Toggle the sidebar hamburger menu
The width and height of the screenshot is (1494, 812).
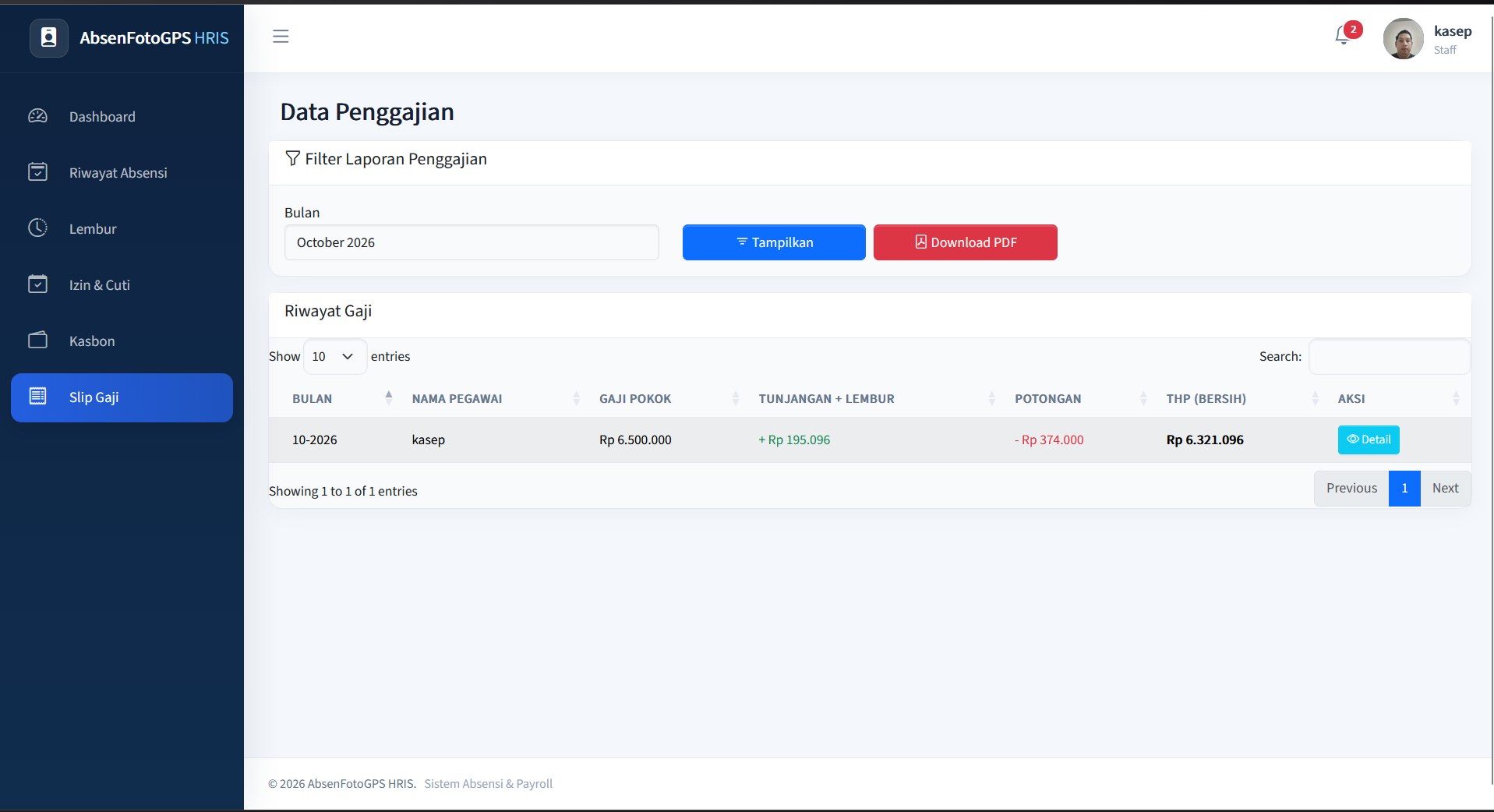tap(281, 37)
